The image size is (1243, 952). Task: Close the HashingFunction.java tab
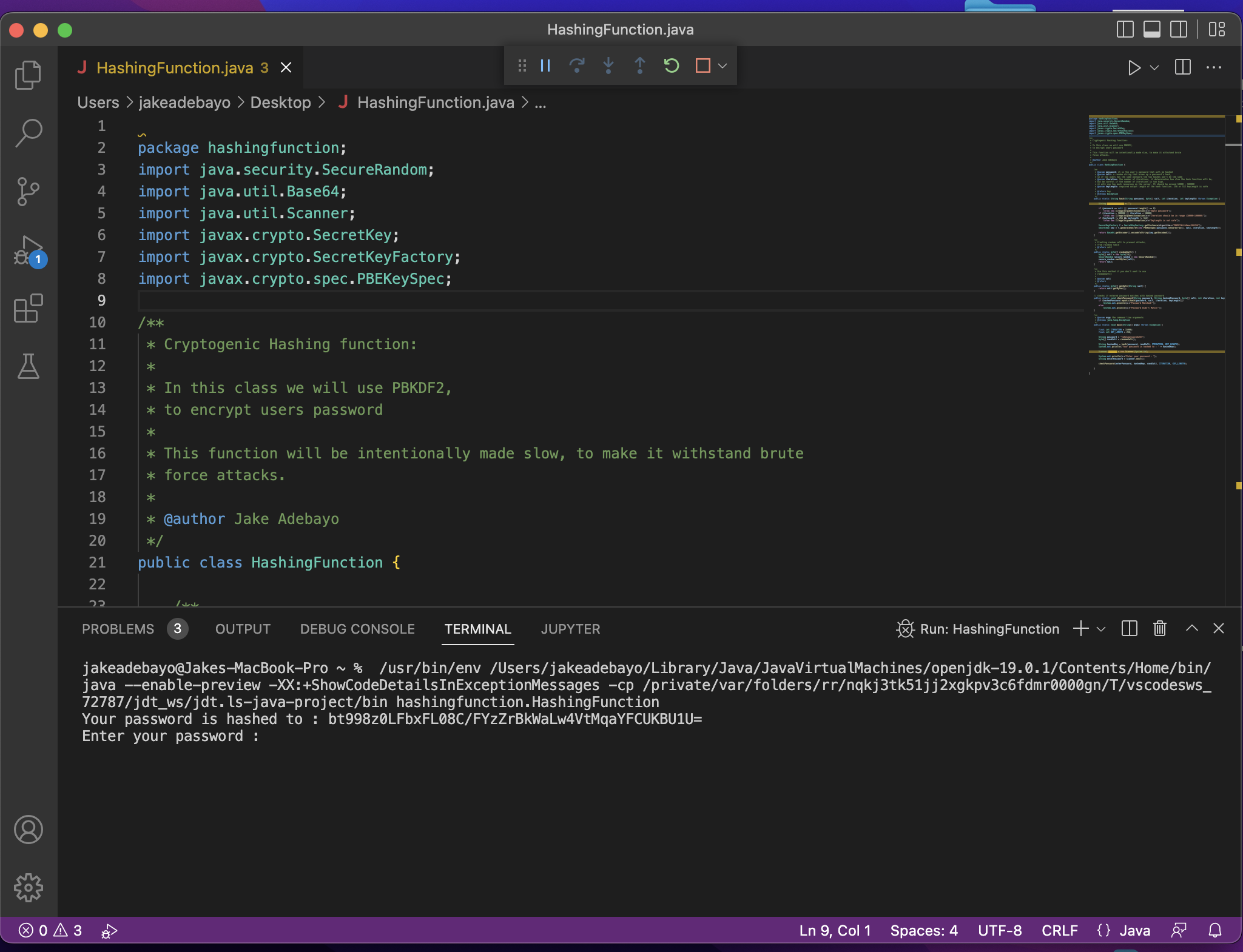(x=286, y=67)
